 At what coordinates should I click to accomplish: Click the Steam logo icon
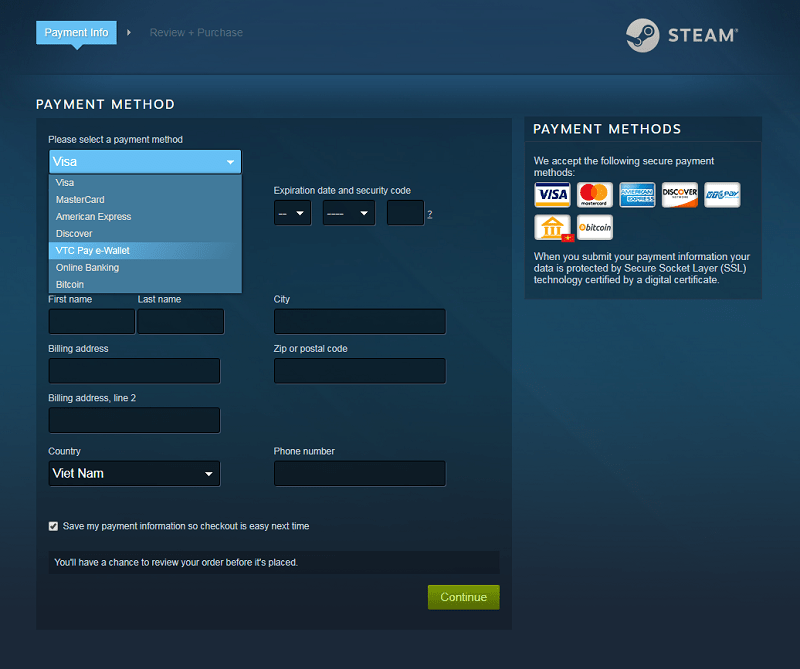click(x=642, y=35)
